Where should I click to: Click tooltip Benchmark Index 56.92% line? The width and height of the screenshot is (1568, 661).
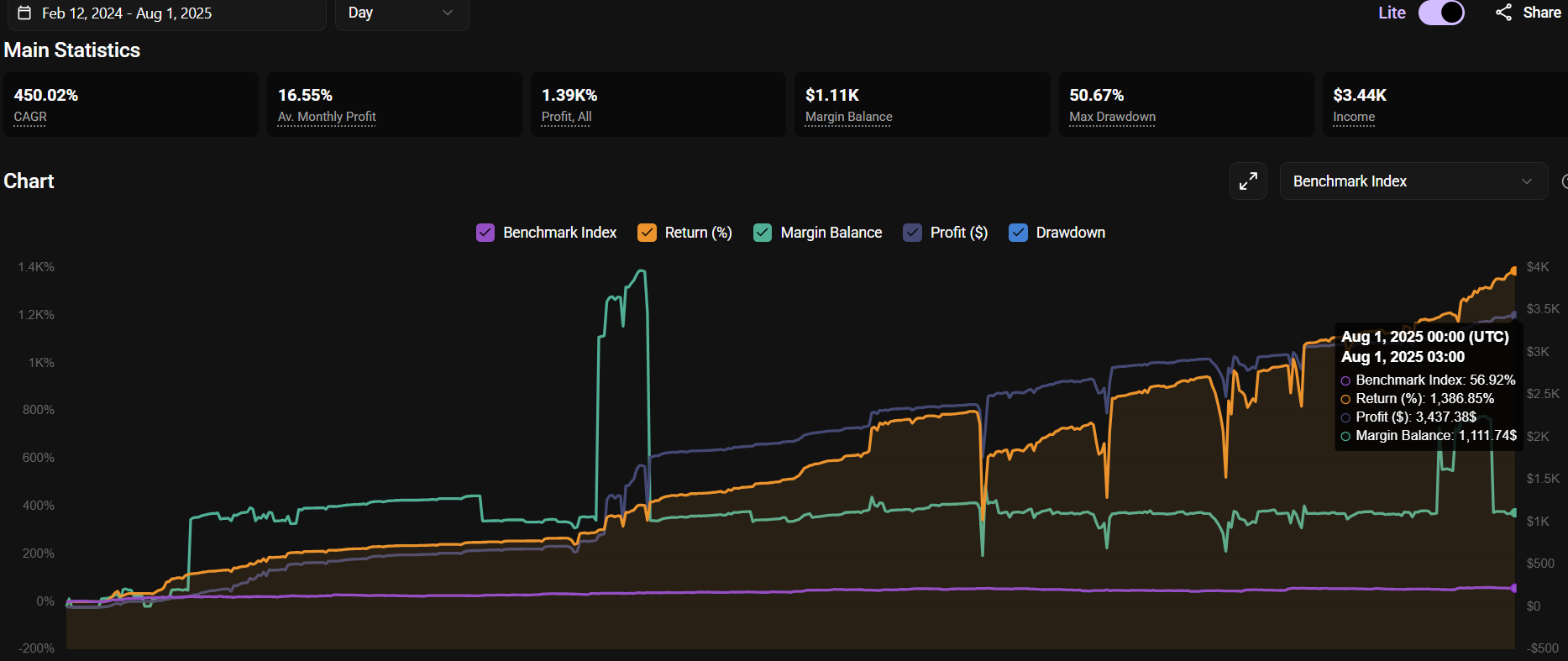[1428, 380]
